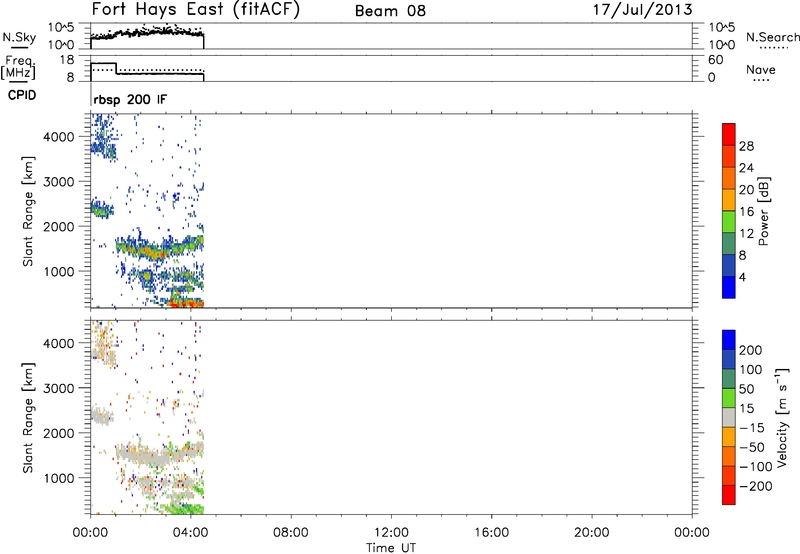Viewport: 800px width, 554px height.
Task: Click the '60' tick on the Nave axis
Action: [715, 60]
